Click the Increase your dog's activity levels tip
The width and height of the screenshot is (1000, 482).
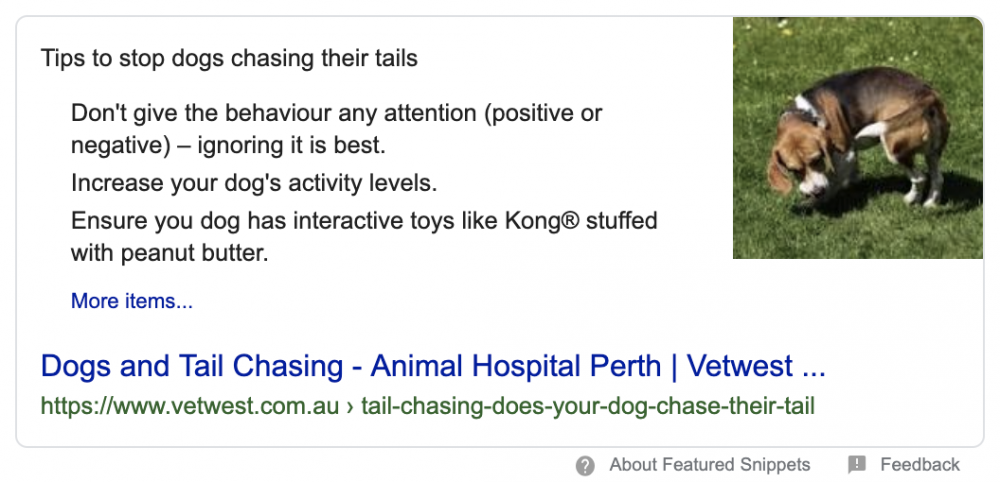[x=254, y=184]
